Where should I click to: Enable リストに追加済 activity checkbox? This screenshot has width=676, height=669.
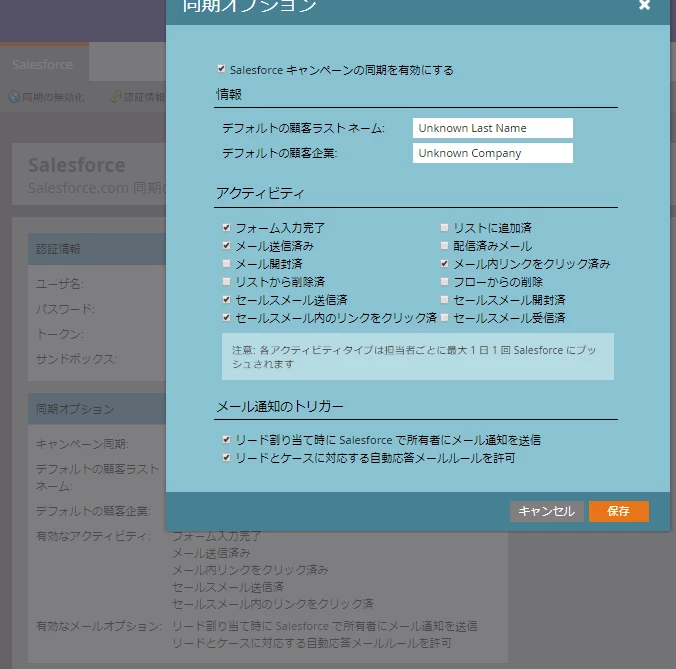444,228
